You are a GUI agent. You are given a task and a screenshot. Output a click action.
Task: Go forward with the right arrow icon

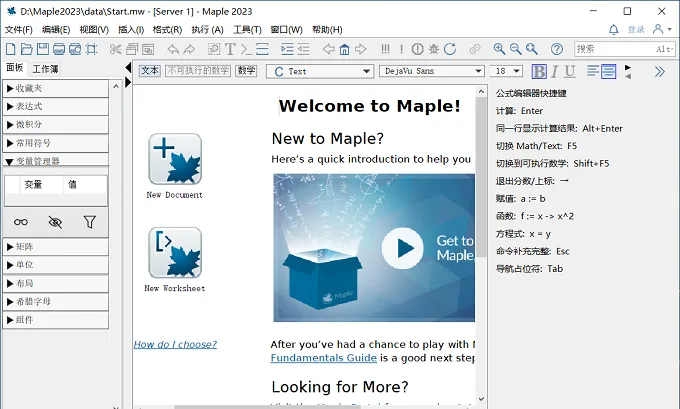click(x=360, y=49)
